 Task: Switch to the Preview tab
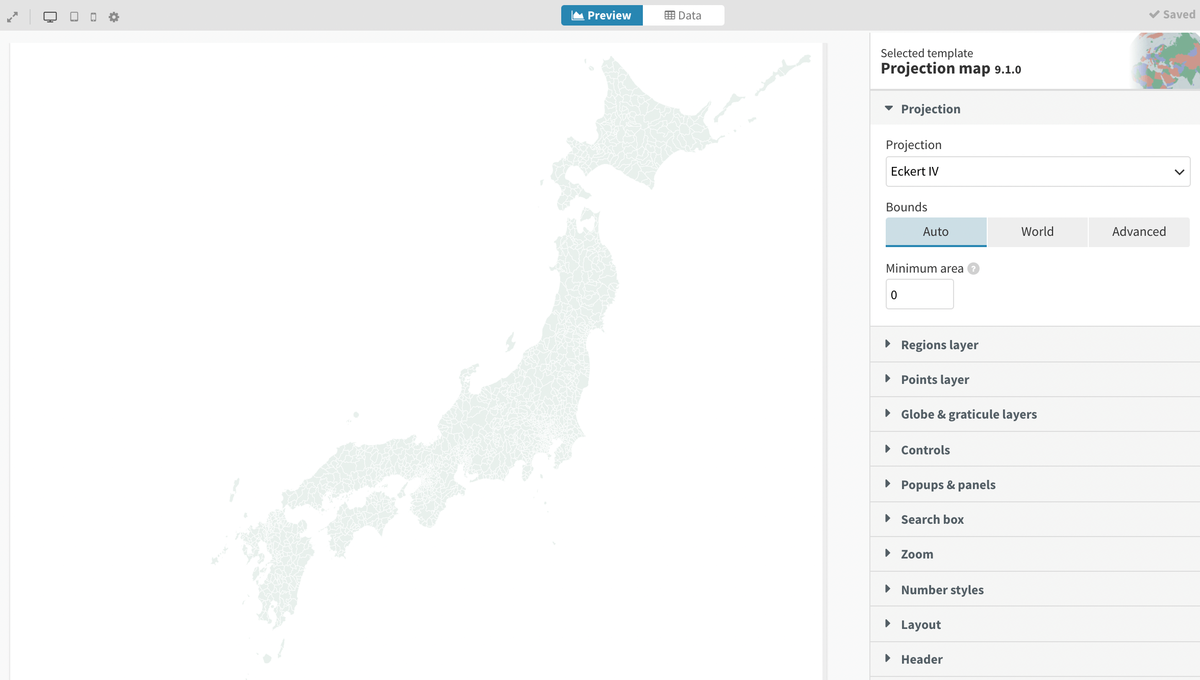602,15
